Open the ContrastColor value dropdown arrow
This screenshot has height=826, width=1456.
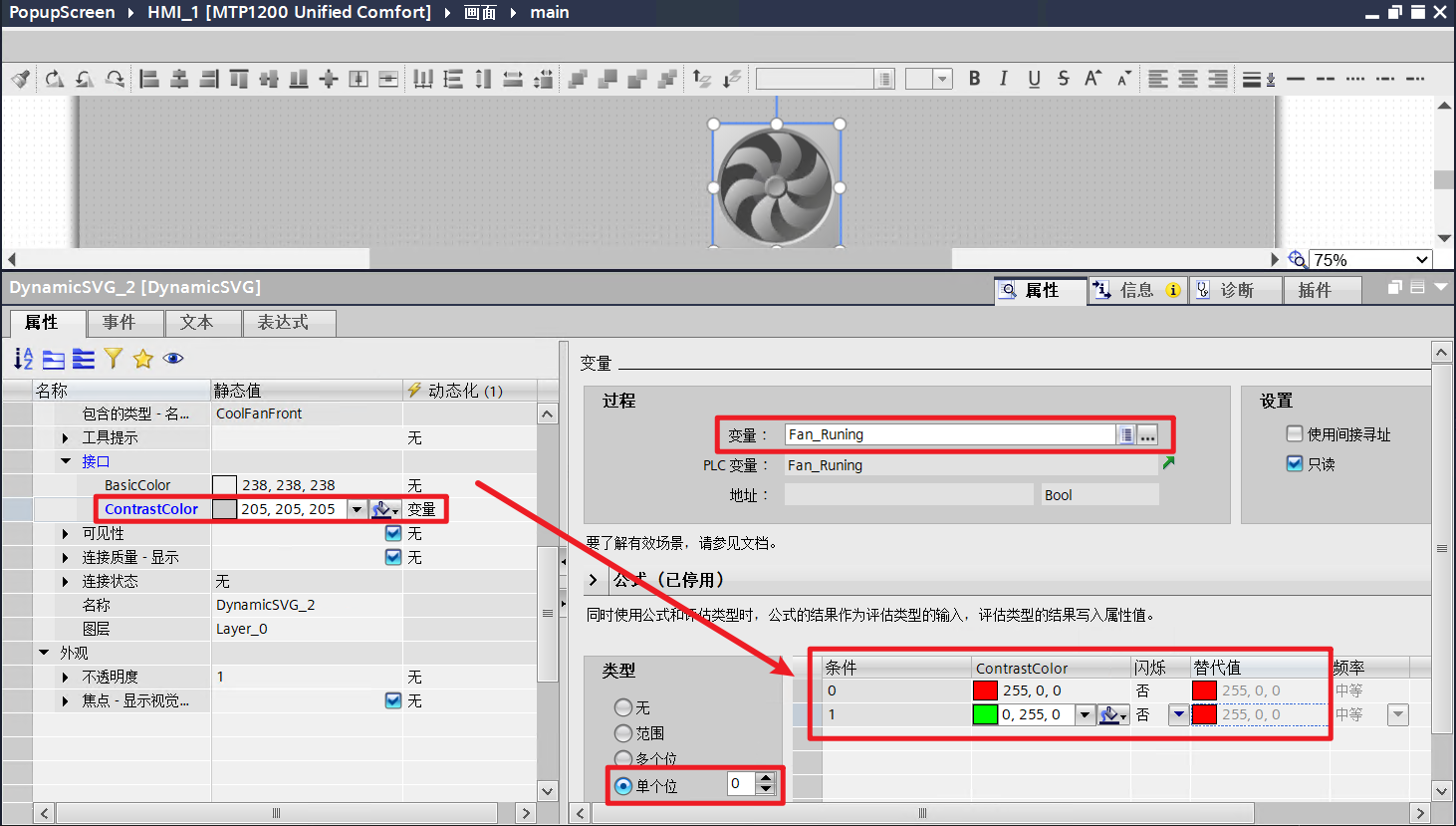click(357, 509)
